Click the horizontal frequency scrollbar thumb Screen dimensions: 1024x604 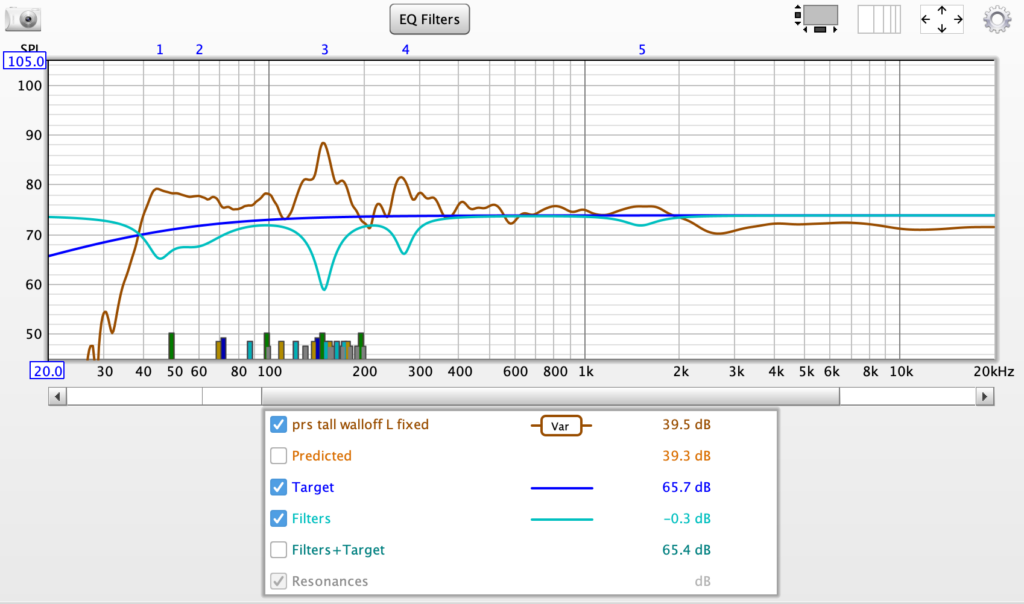520,396
